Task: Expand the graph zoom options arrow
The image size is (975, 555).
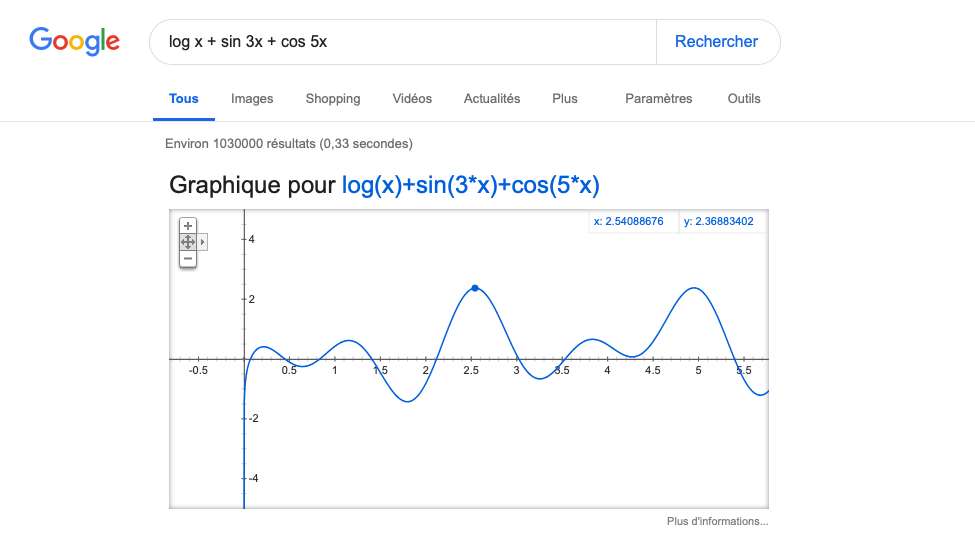Action: (x=203, y=242)
